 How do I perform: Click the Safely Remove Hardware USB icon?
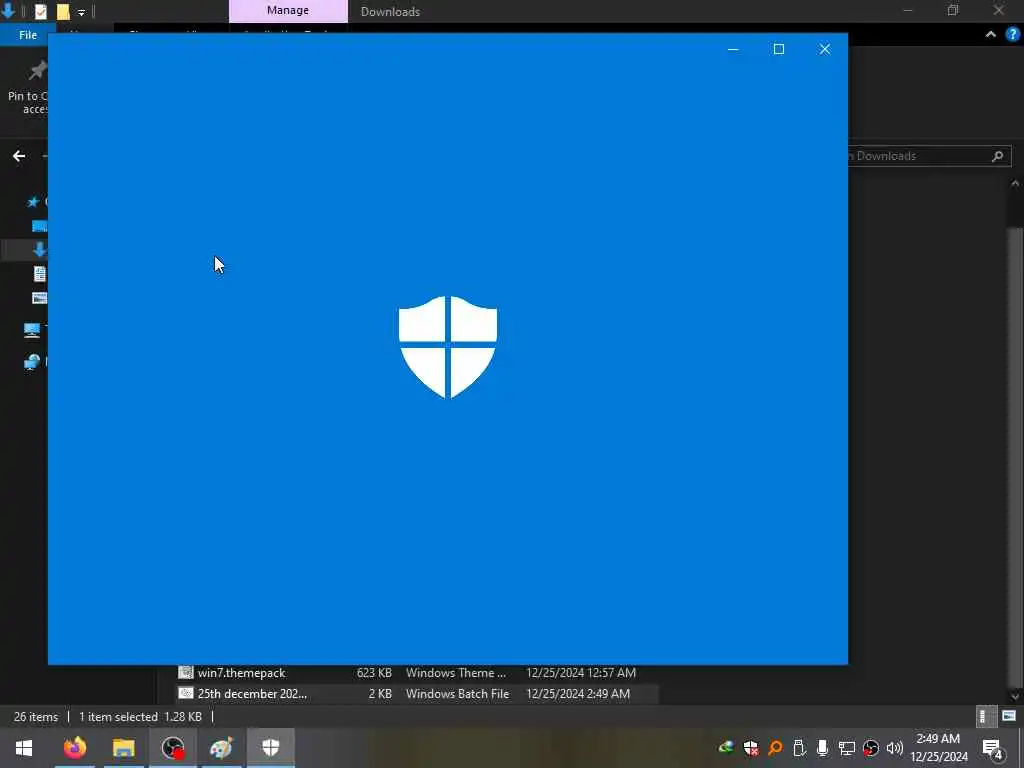[799, 748]
